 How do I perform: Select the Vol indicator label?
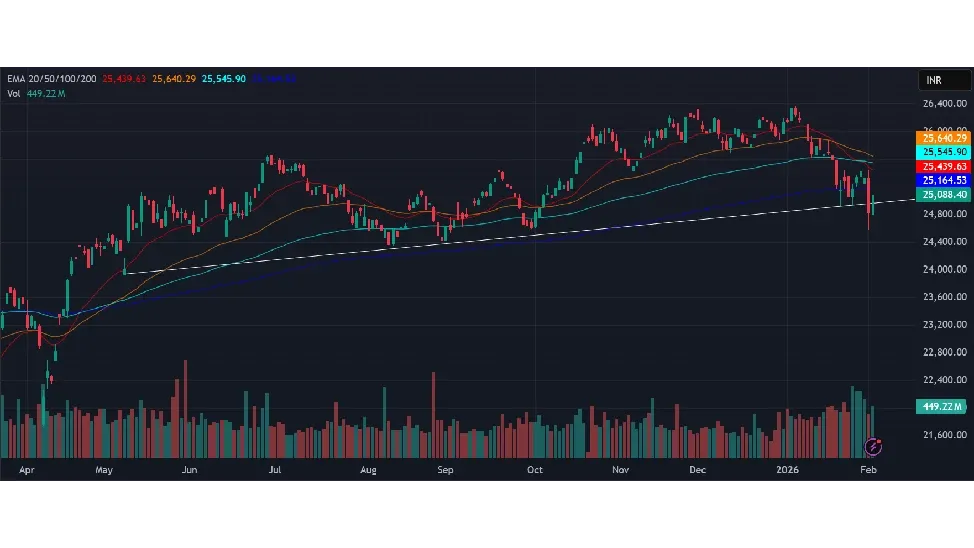(14, 93)
